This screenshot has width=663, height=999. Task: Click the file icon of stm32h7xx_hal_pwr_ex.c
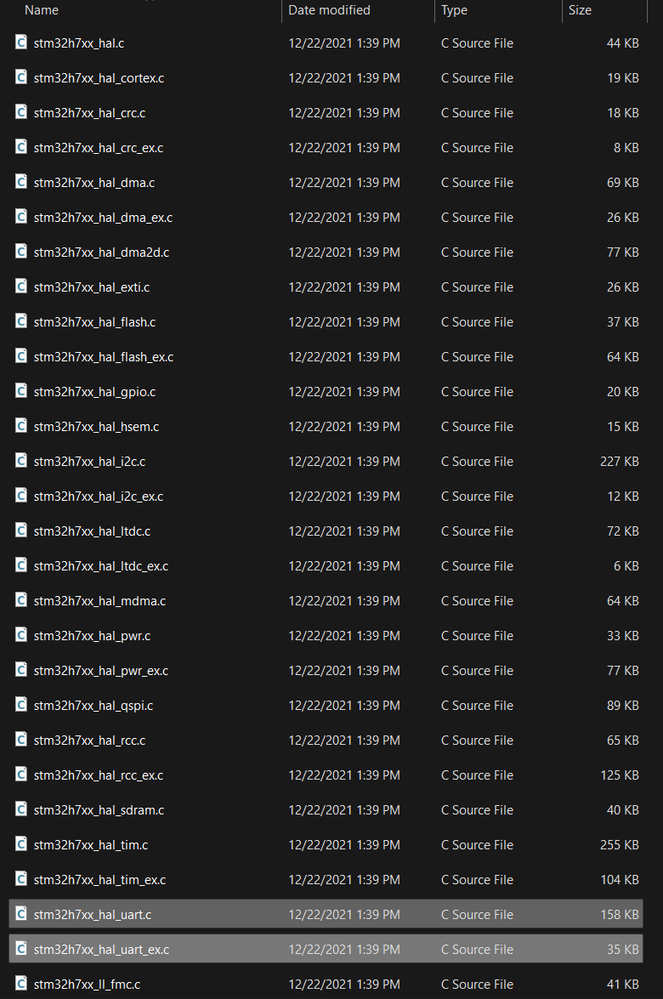[21, 670]
